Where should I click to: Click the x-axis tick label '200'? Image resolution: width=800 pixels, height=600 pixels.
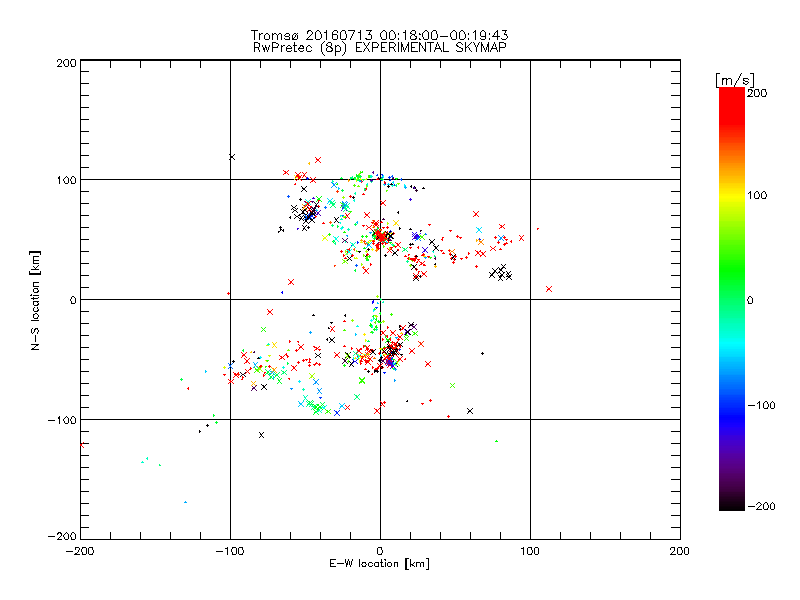[x=680, y=551]
